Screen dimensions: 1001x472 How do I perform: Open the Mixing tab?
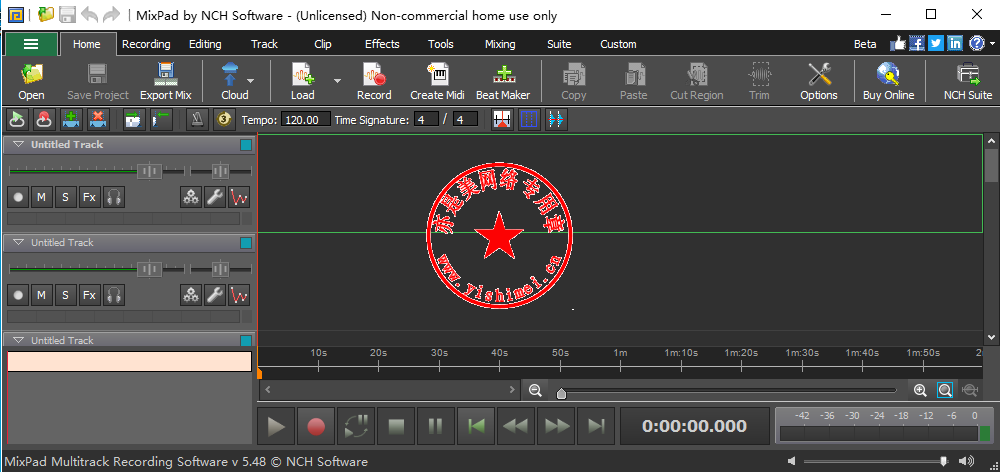tap(500, 44)
